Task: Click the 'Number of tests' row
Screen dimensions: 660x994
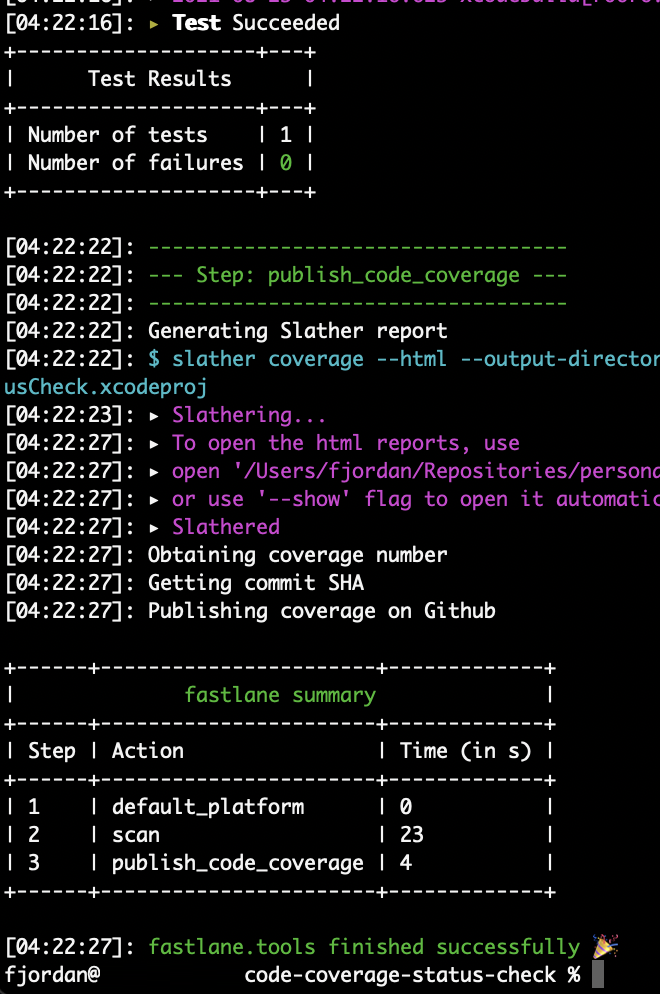Action: click(160, 135)
